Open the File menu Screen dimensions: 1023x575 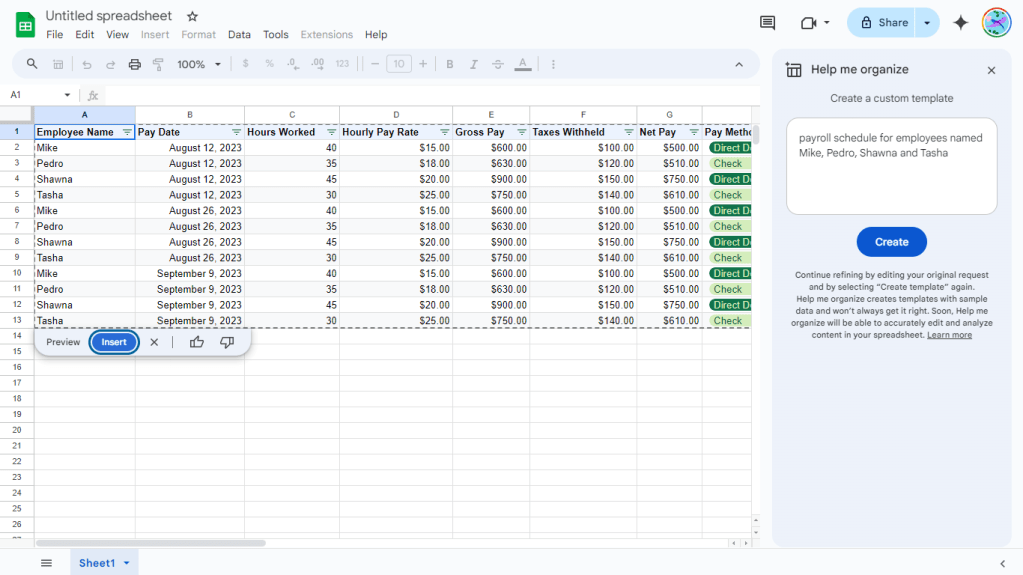pos(55,35)
